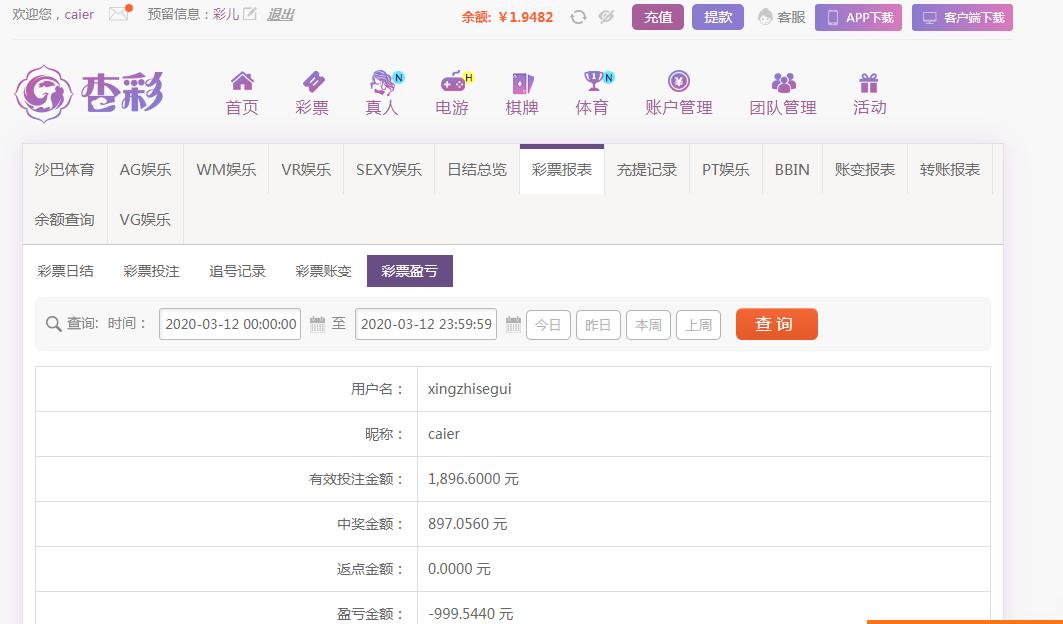Select 彩票盈亏 sub-tab
The width and height of the screenshot is (1063, 624).
409,271
